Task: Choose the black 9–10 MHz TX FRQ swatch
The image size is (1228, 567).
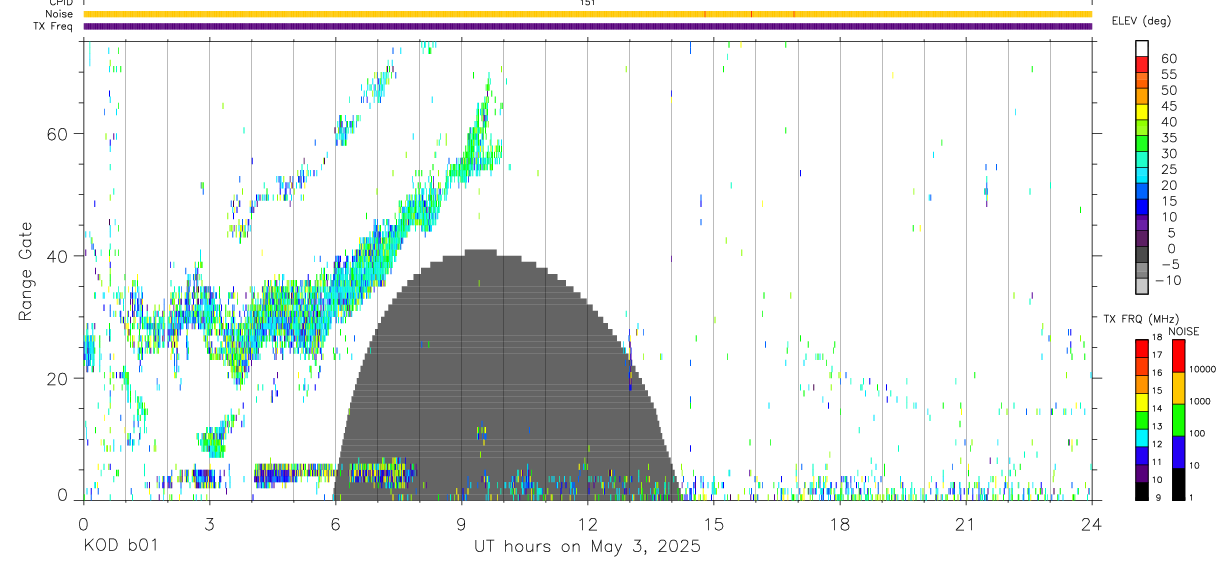Action: click(1142, 491)
